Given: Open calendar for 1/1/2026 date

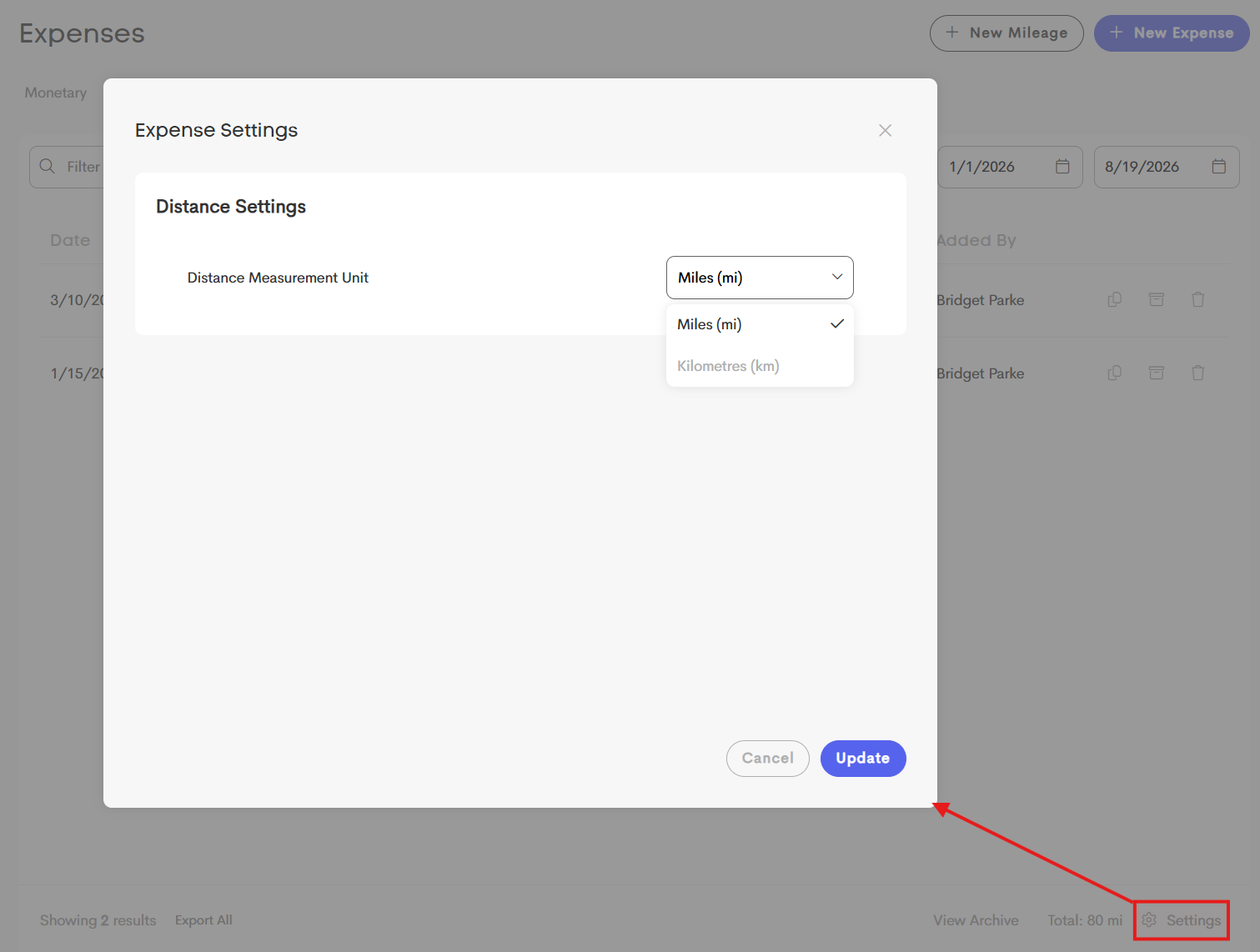Looking at the screenshot, I should [x=1062, y=166].
